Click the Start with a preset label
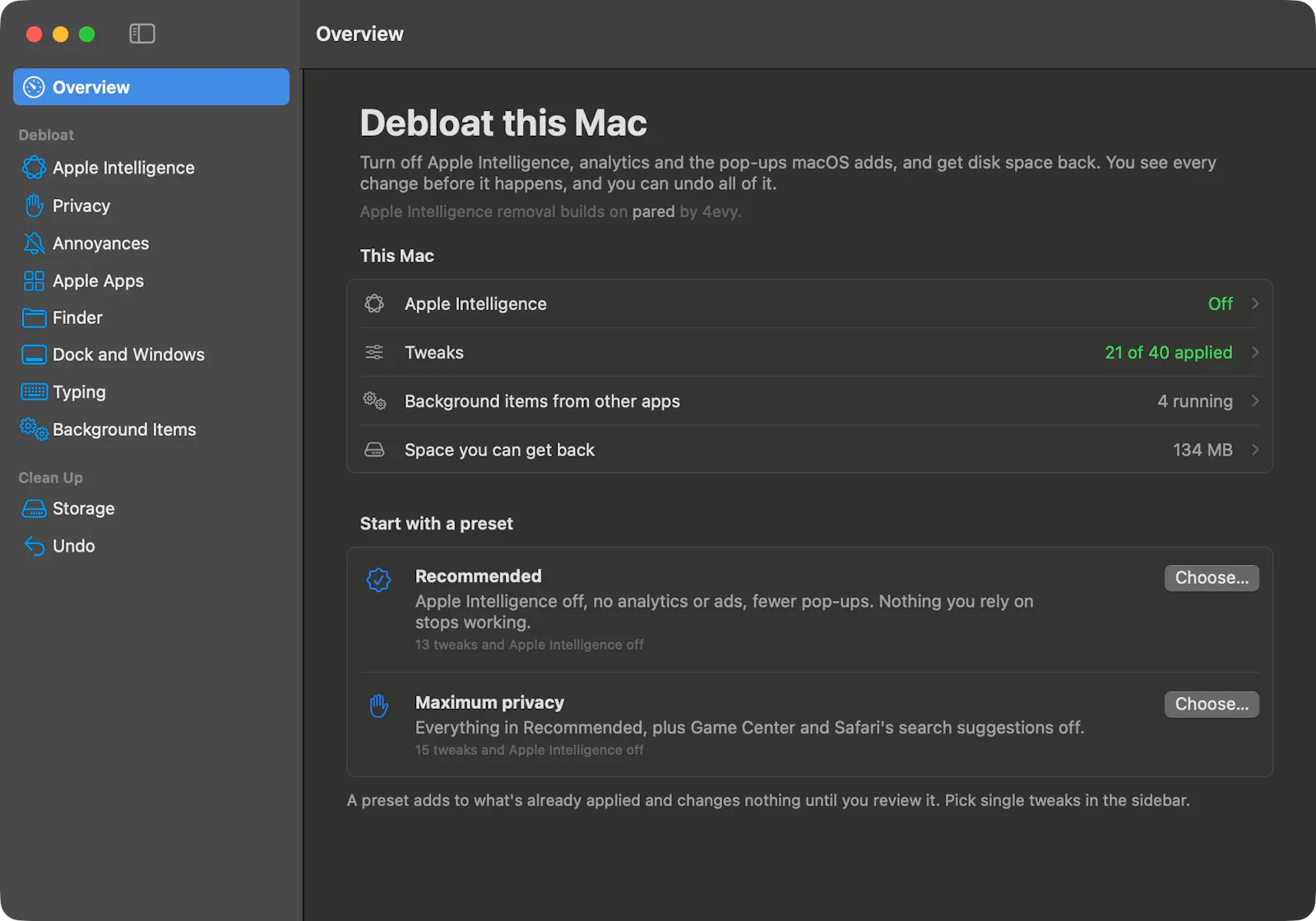The image size is (1316, 921). point(436,524)
